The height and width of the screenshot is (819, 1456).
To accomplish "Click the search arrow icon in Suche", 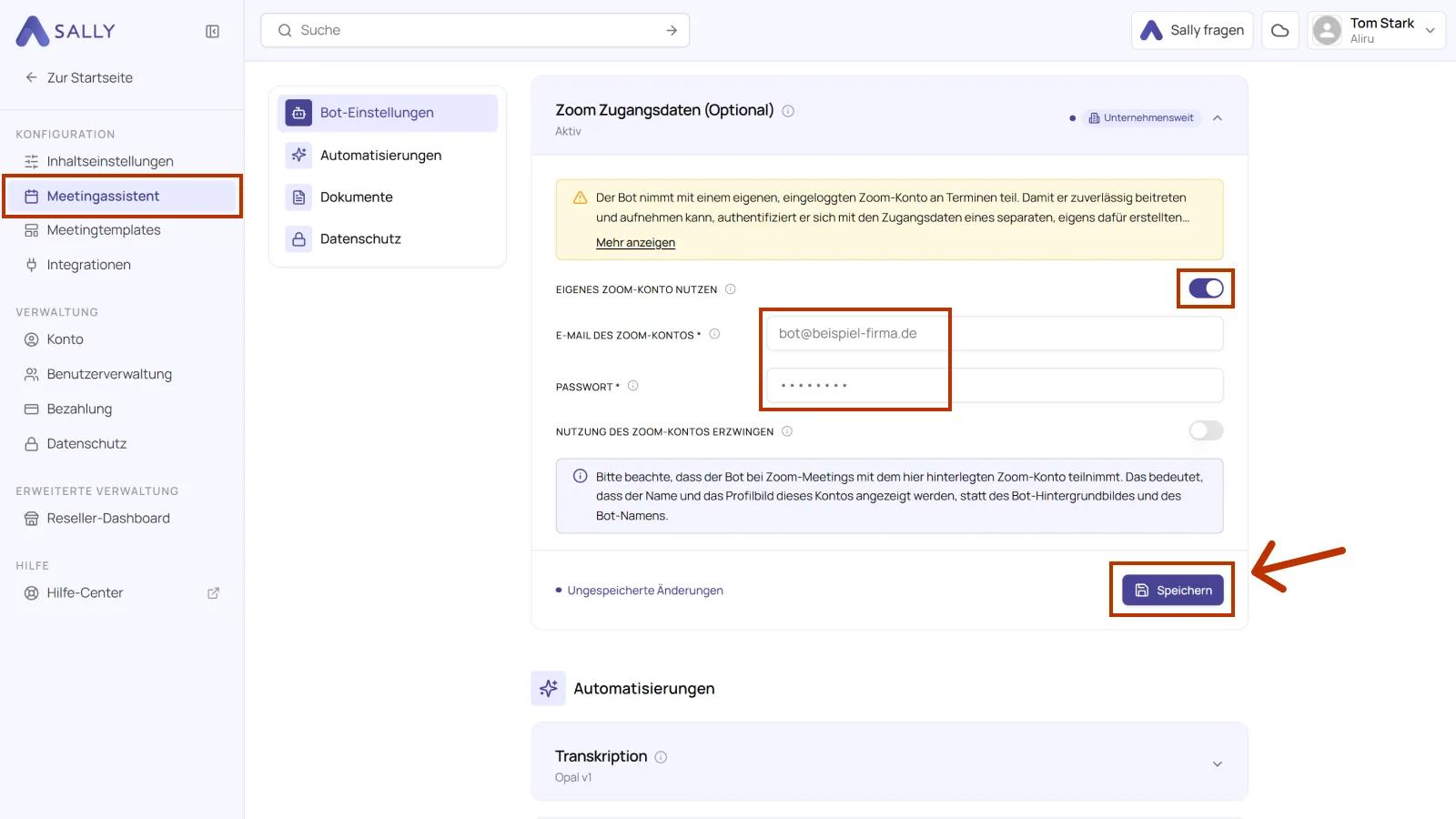I will click(x=672, y=30).
